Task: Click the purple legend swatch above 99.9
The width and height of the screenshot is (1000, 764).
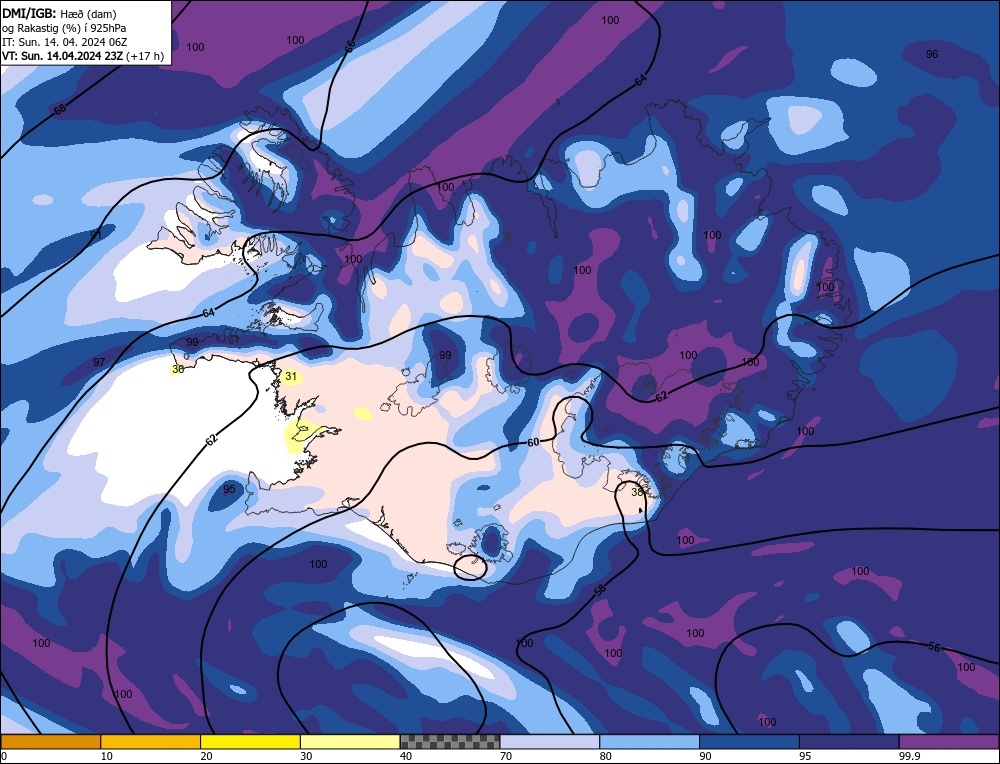Action: tap(949, 742)
